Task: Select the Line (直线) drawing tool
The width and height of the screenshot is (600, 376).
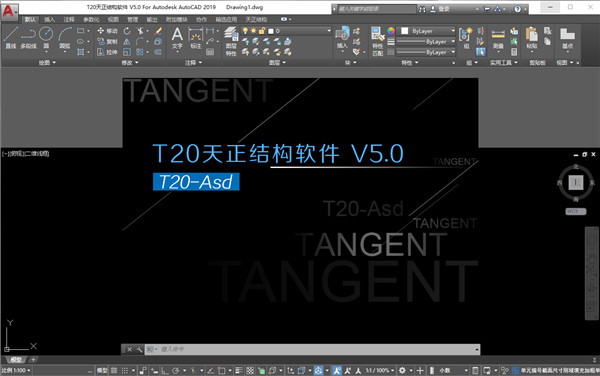Action: 10,38
